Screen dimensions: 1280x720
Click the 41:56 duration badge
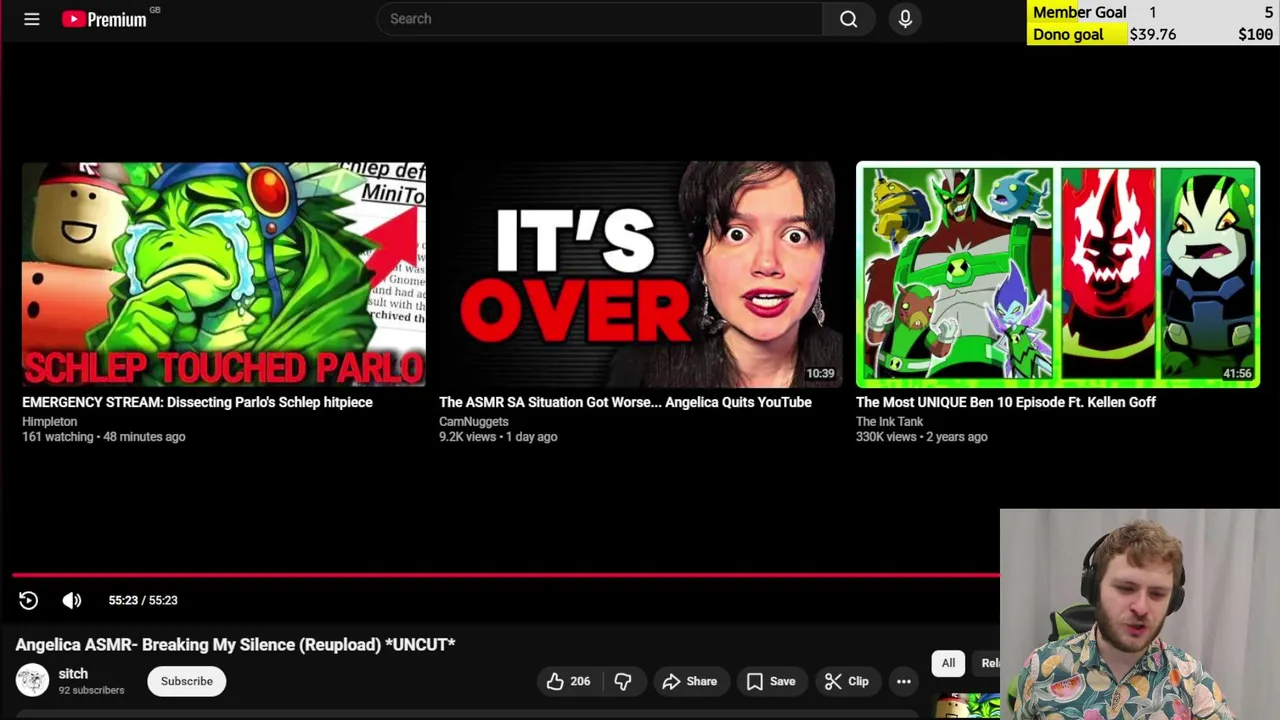click(1237, 373)
